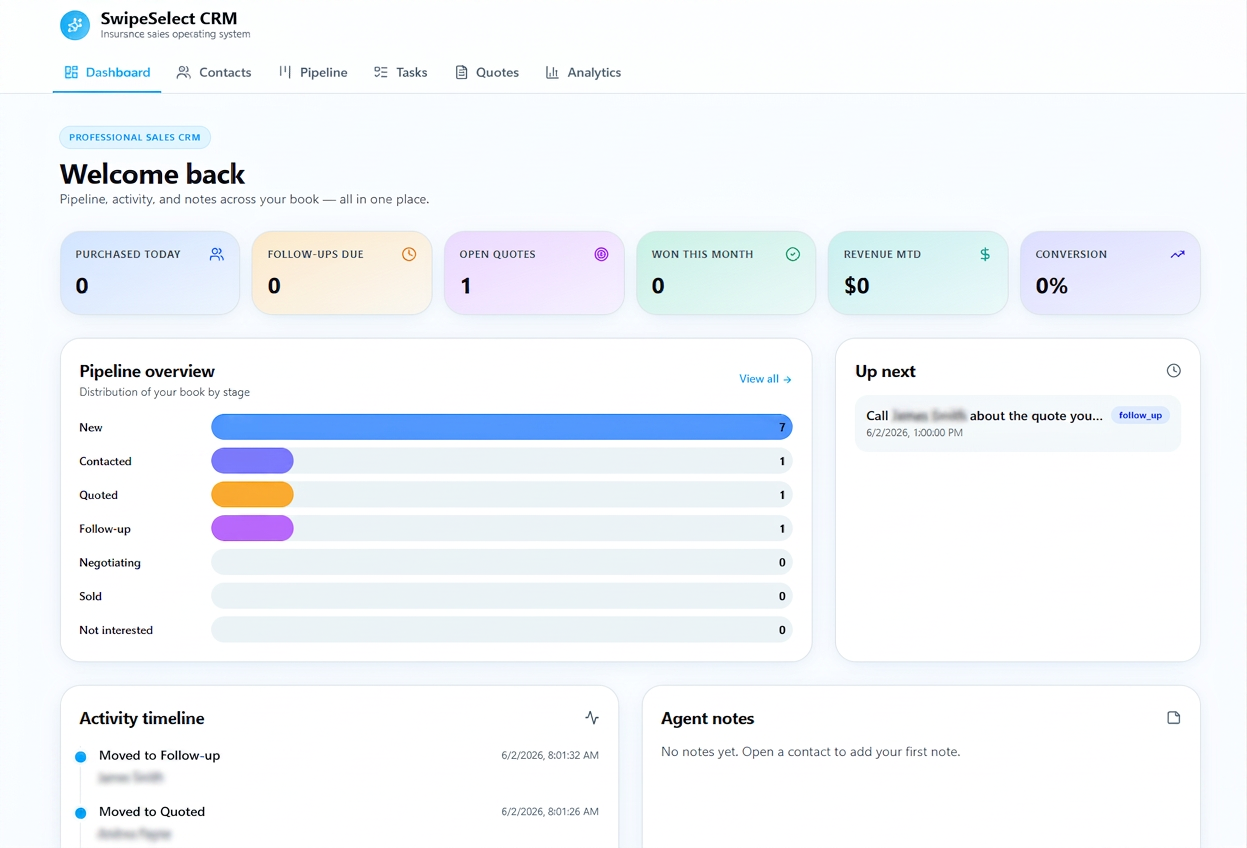Screen dimensions: 1247x848
Task: Click the 6/2/2026, 1:00:00 PM due time
Action: pos(915,433)
